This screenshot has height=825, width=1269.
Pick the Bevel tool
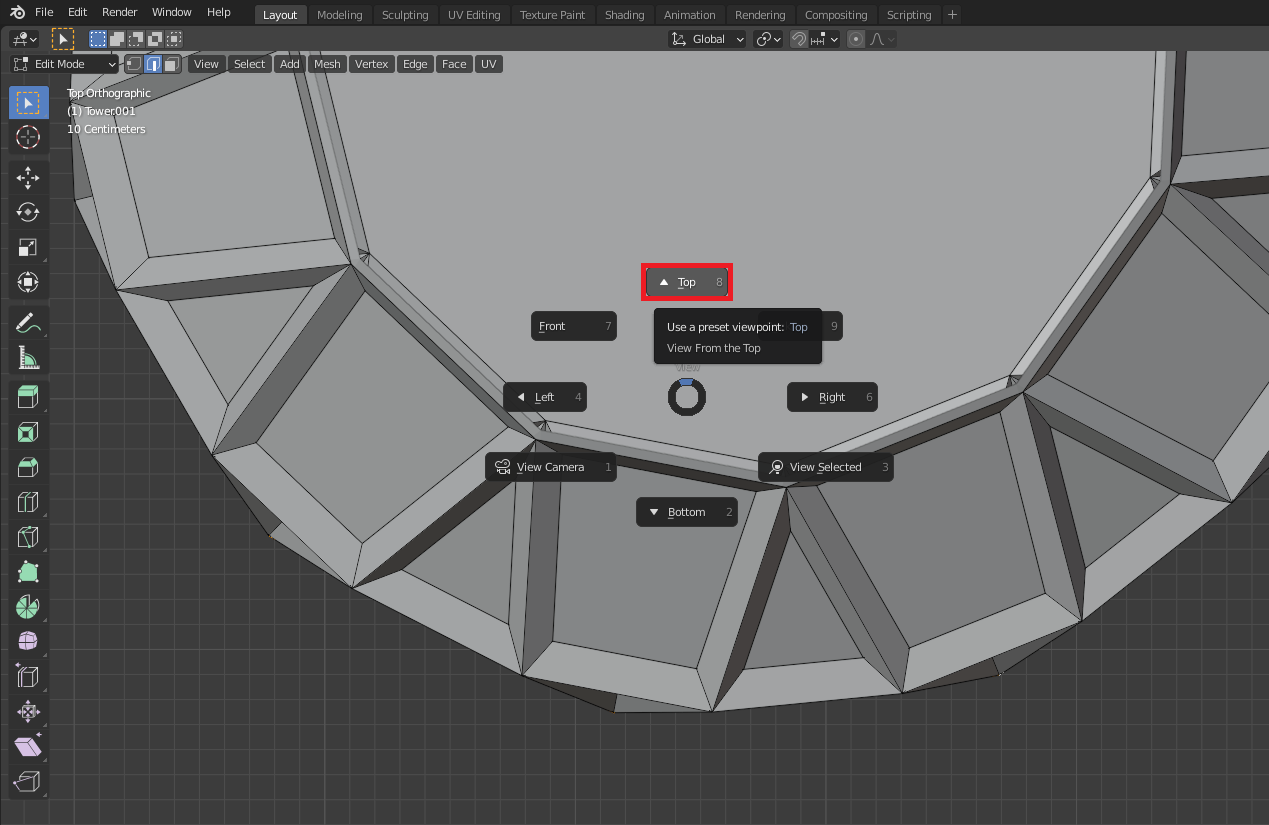coord(28,467)
